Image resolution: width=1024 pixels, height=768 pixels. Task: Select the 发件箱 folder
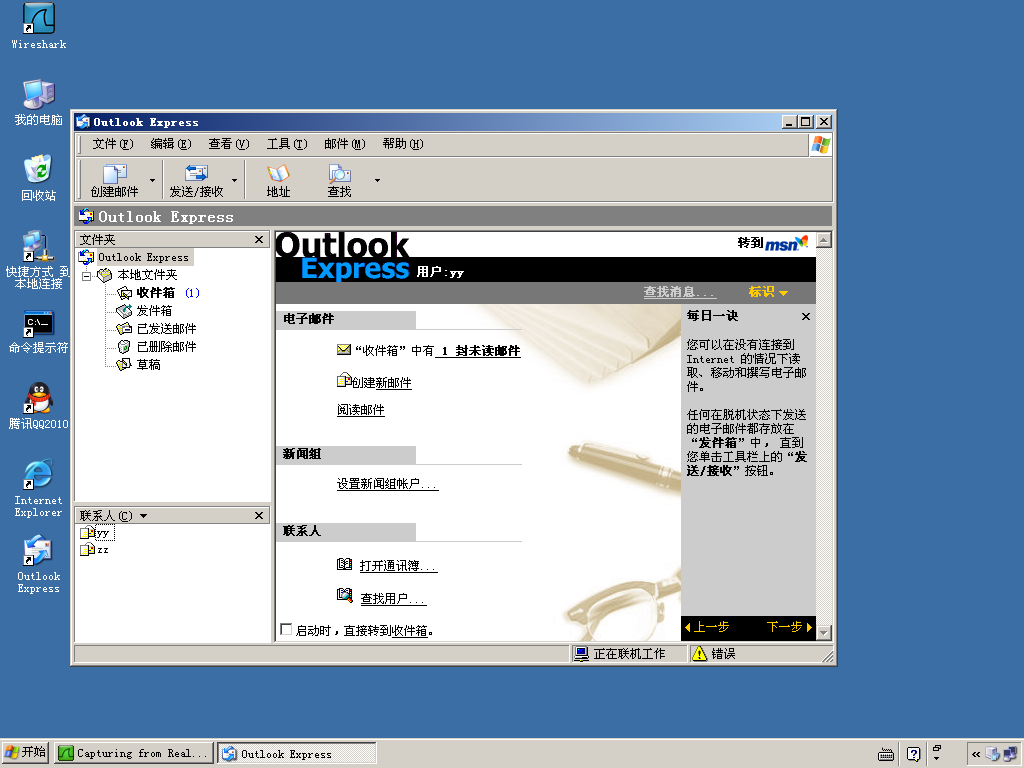[154, 311]
